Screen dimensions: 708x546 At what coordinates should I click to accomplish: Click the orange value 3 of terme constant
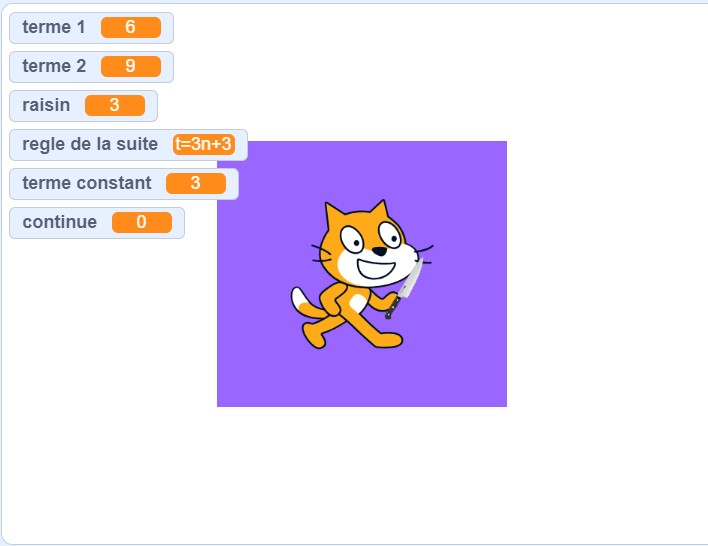196,183
